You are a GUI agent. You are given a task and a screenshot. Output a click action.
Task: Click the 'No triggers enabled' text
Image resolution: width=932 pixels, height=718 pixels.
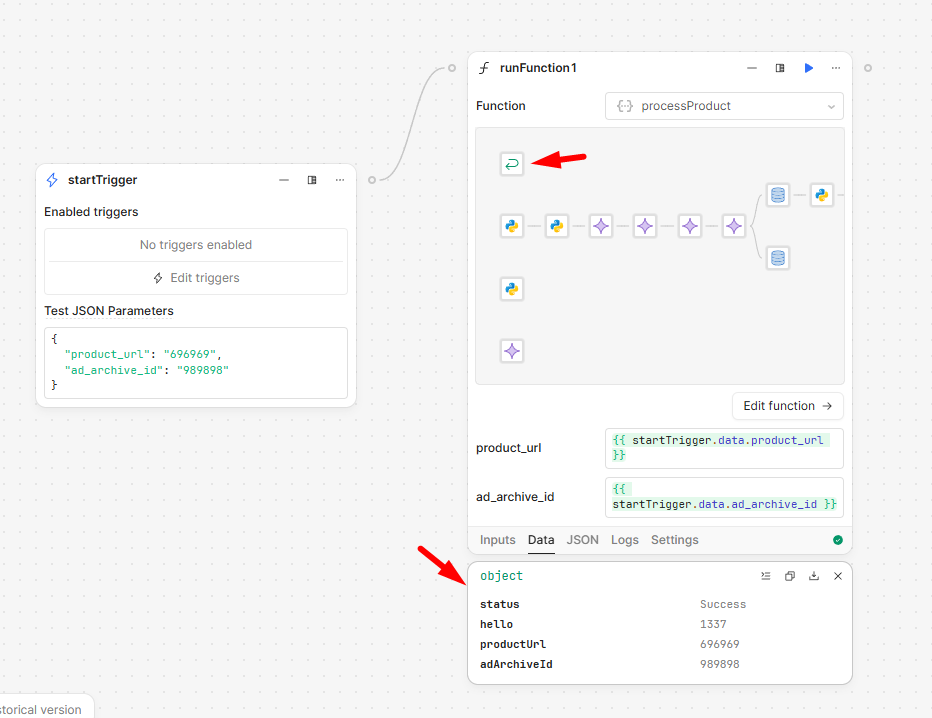(x=196, y=245)
